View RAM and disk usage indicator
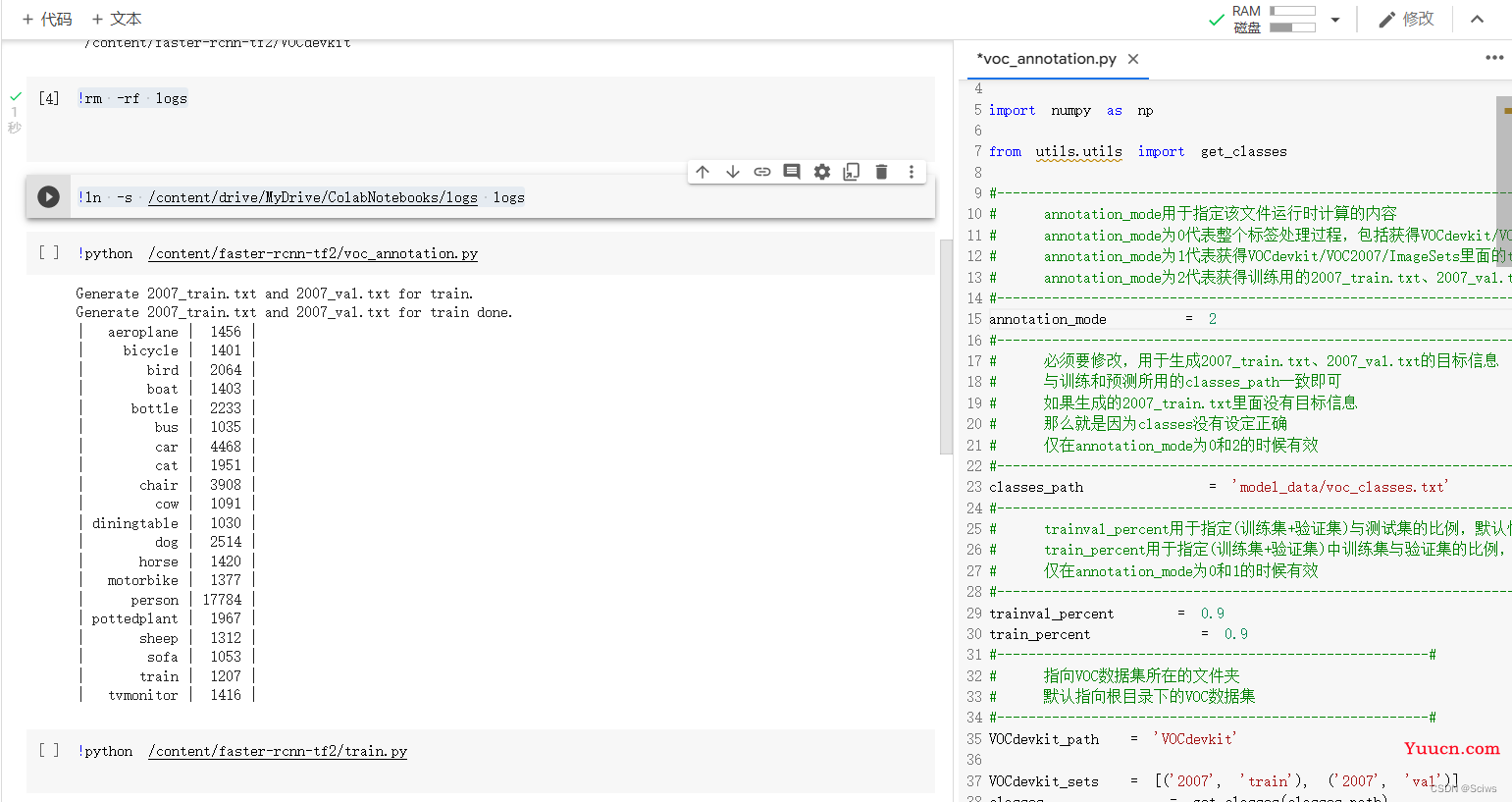 pyautogui.click(x=1275, y=19)
